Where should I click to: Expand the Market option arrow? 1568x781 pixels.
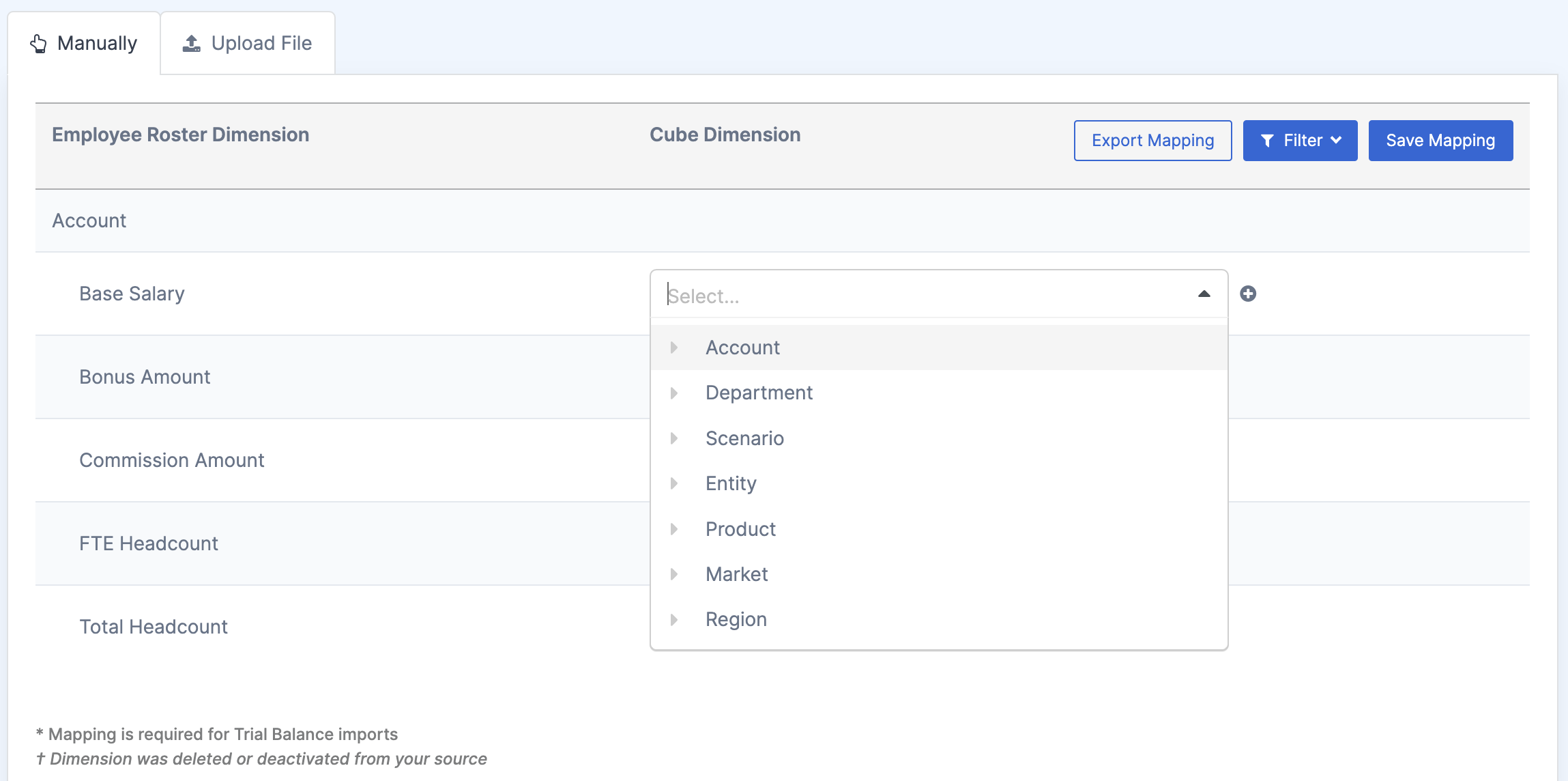[x=674, y=574]
